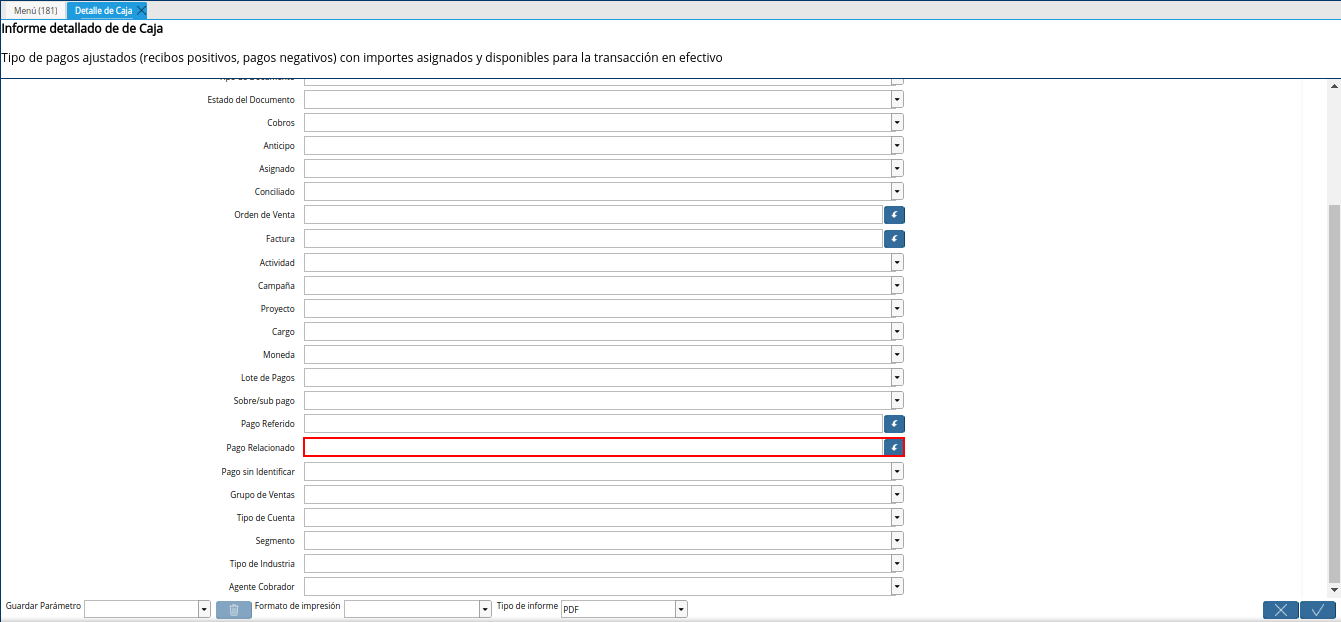Click the Tipo de informe label
This screenshot has height=622, width=1341.
[527, 606]
